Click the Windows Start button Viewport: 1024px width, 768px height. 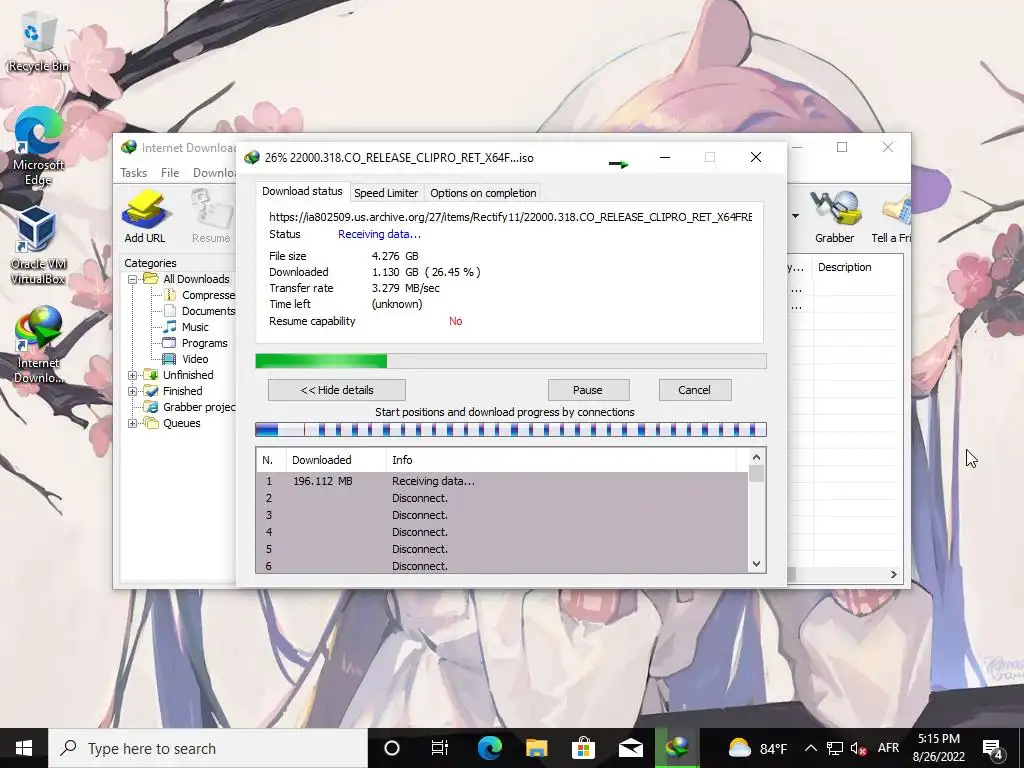click(x=24, y=748)
